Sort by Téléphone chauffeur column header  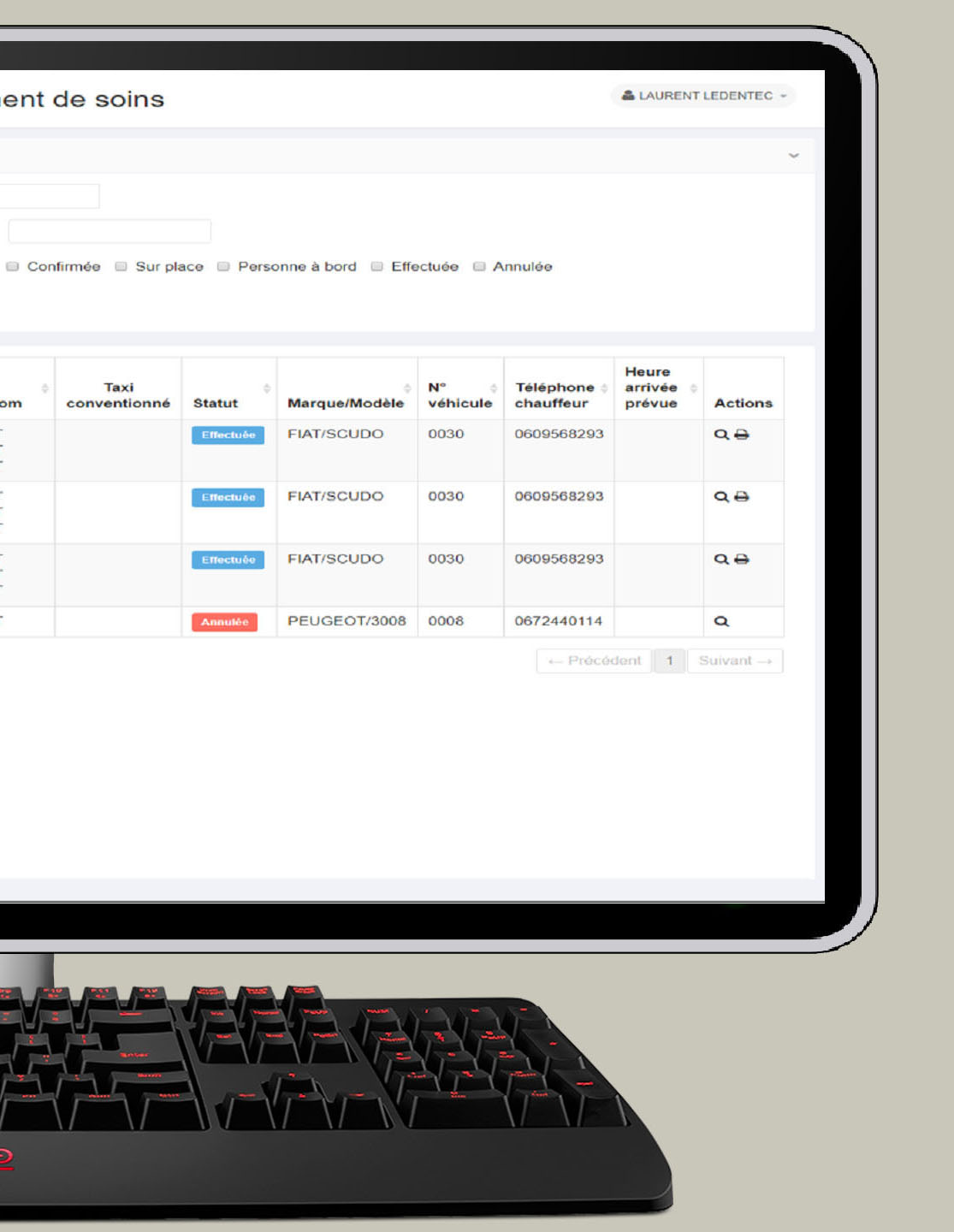tap(554, 395)
